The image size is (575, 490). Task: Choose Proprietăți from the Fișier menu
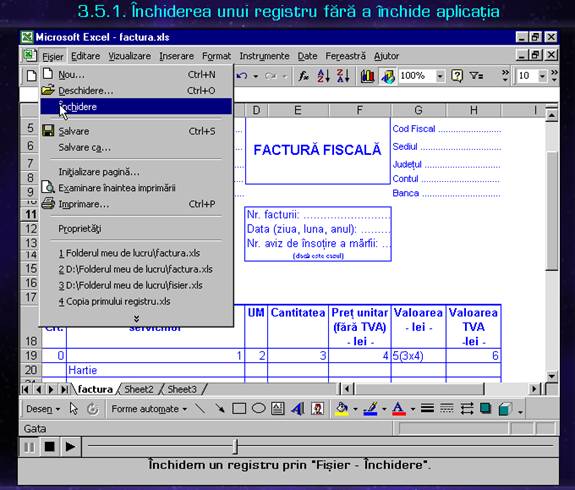(136, 228)
